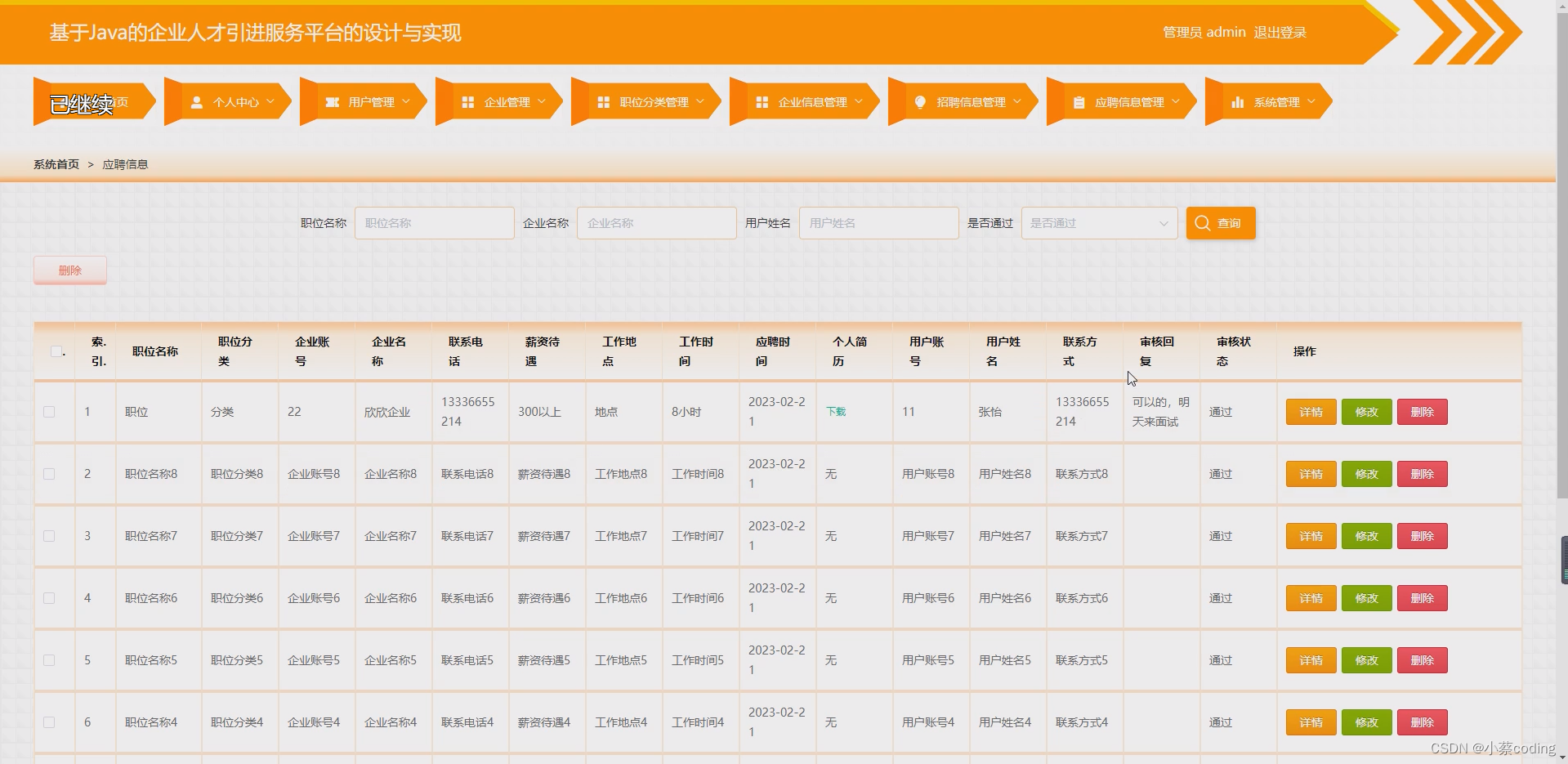The width and height of the screenshot is (1568, 764).
Task: Expand the 系统管理 menu chevron
Action: click(1311, 102)
